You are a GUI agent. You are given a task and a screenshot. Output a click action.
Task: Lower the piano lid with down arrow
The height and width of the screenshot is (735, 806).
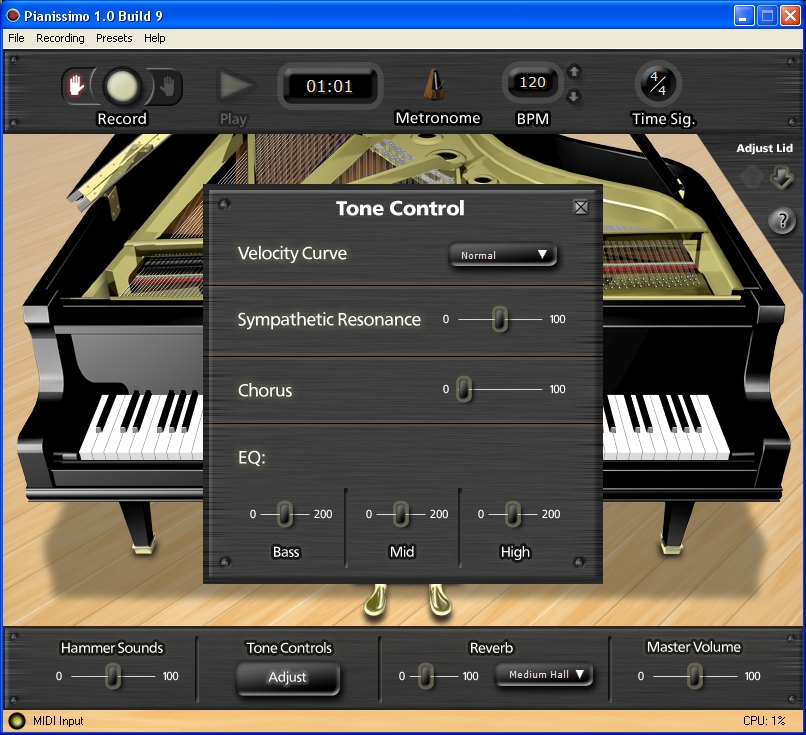coord(782,178)
